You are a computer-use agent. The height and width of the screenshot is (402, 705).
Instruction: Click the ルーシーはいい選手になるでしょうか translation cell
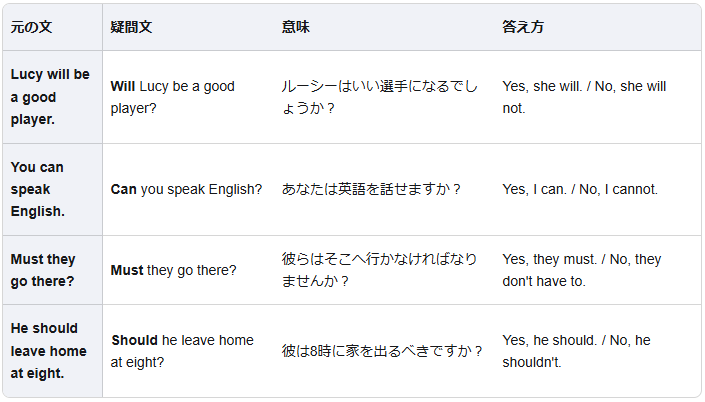click(x=380, y=97)
